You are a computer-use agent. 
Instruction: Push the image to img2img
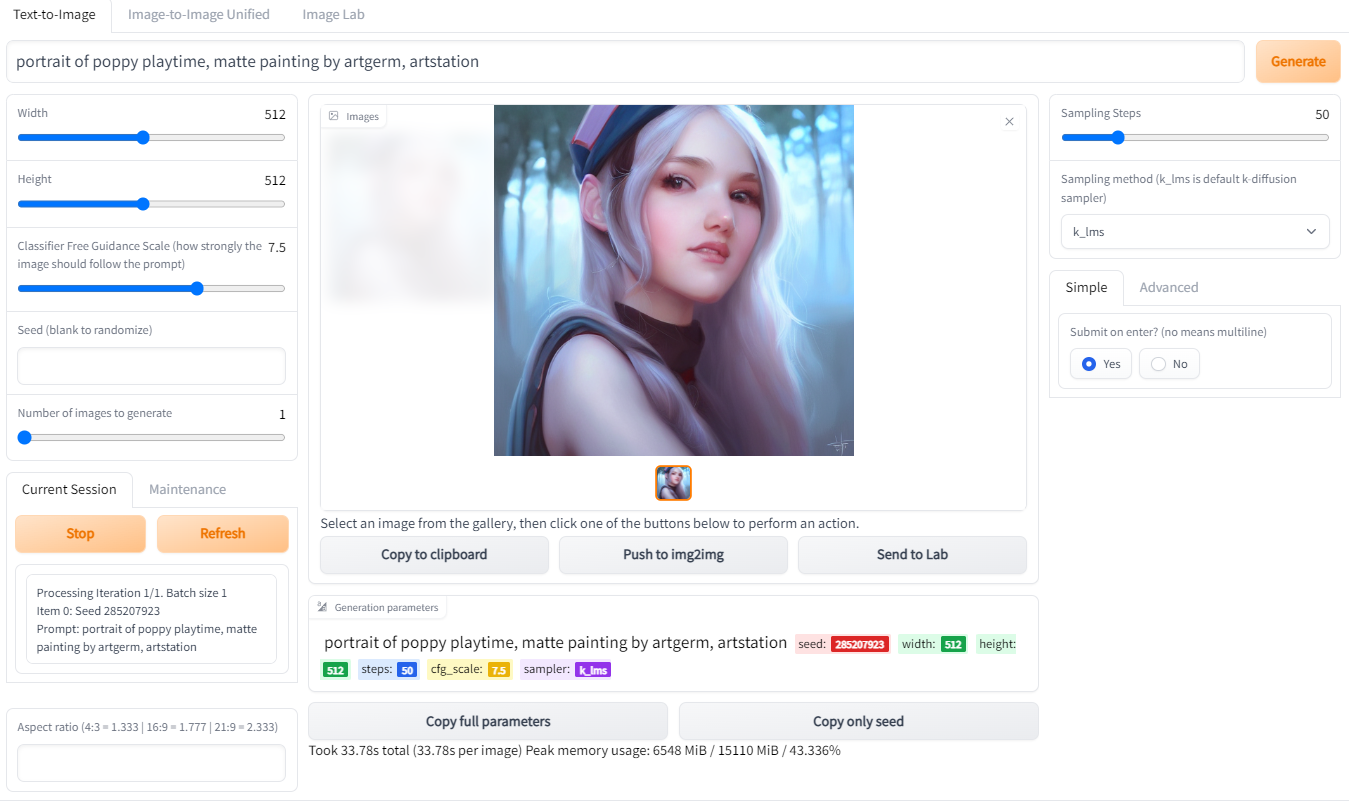(673, 554)
